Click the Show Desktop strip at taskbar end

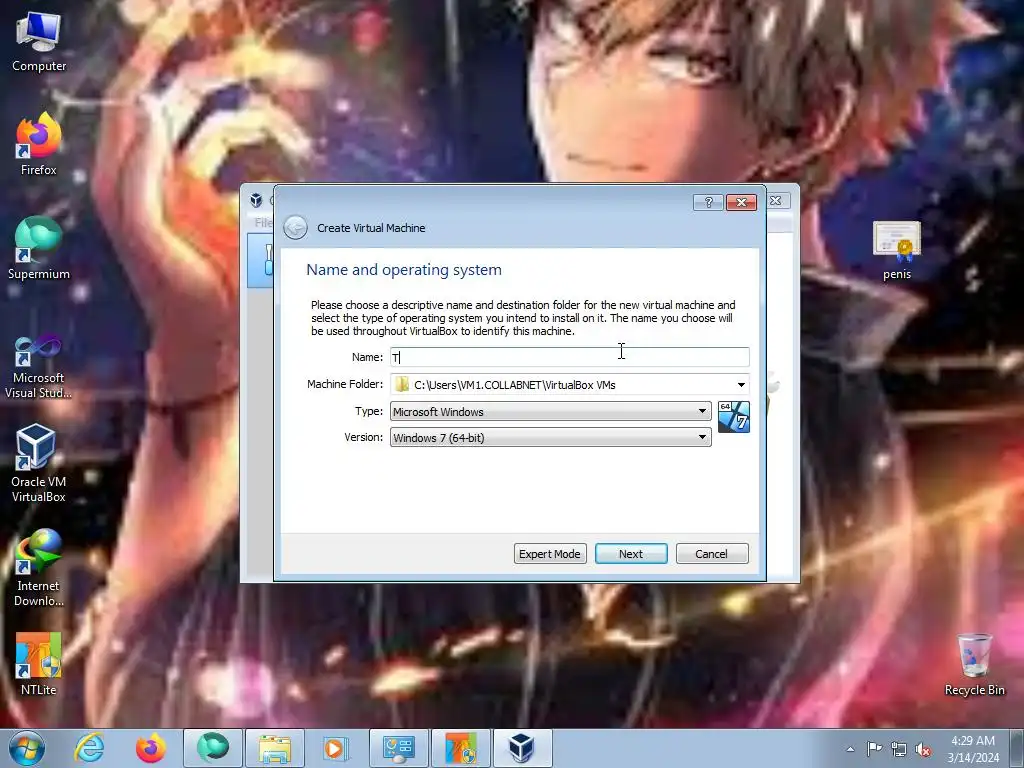tap(1017, 748)
